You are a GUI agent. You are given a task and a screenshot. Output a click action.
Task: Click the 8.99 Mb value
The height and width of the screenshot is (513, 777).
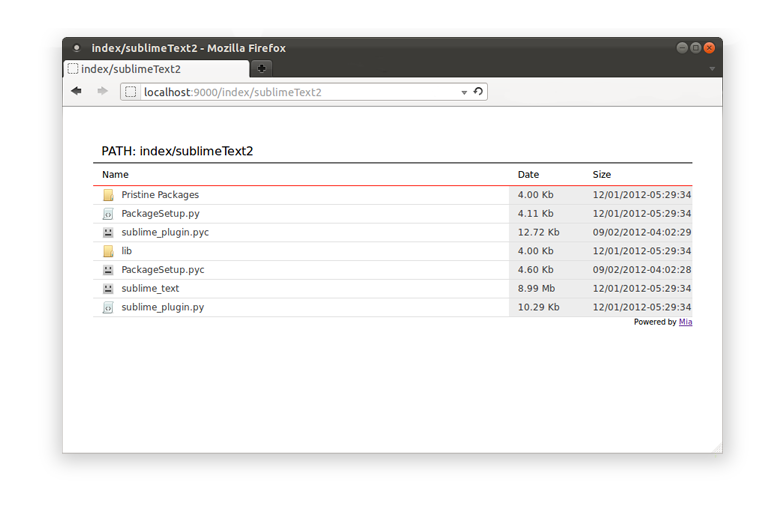536,288
